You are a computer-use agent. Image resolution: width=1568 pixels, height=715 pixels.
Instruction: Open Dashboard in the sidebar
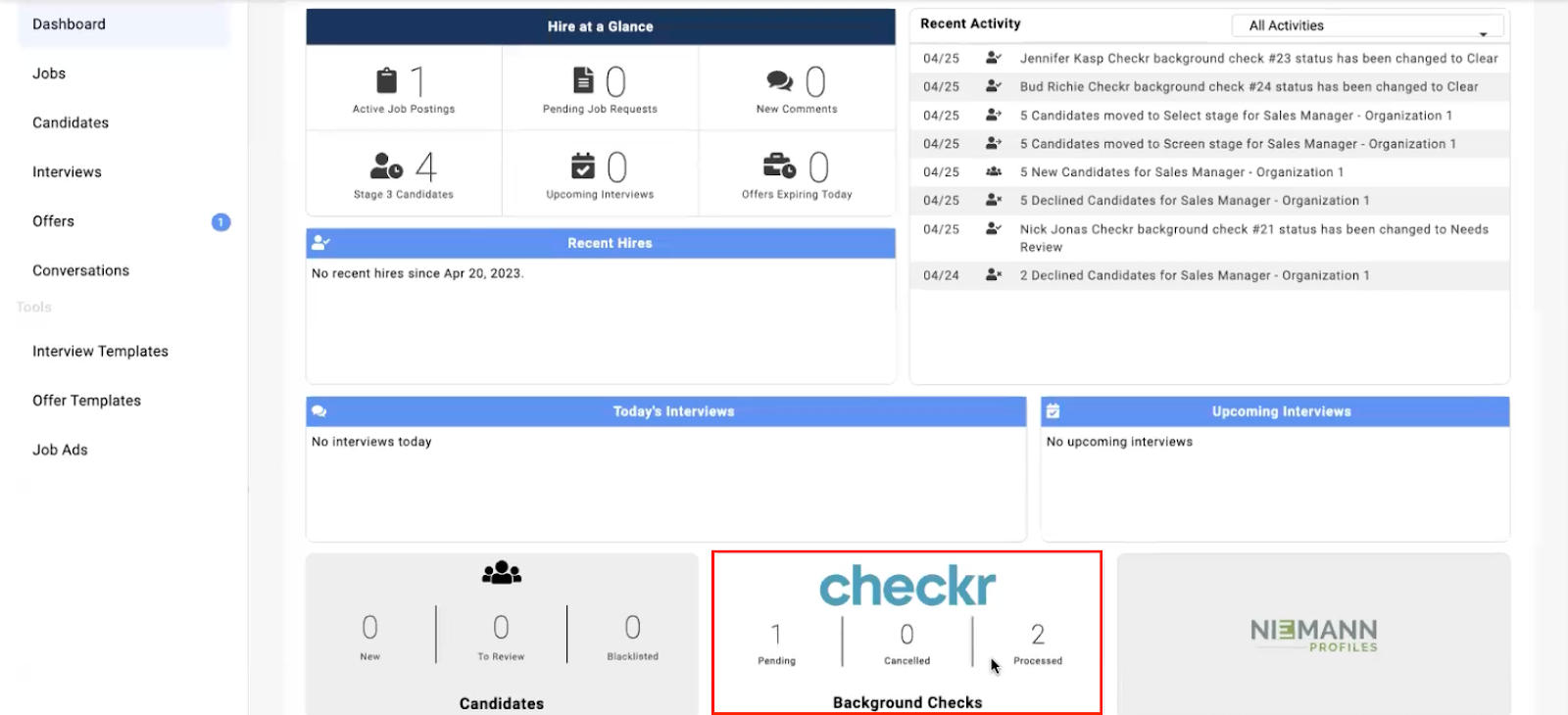coord(123,24)
